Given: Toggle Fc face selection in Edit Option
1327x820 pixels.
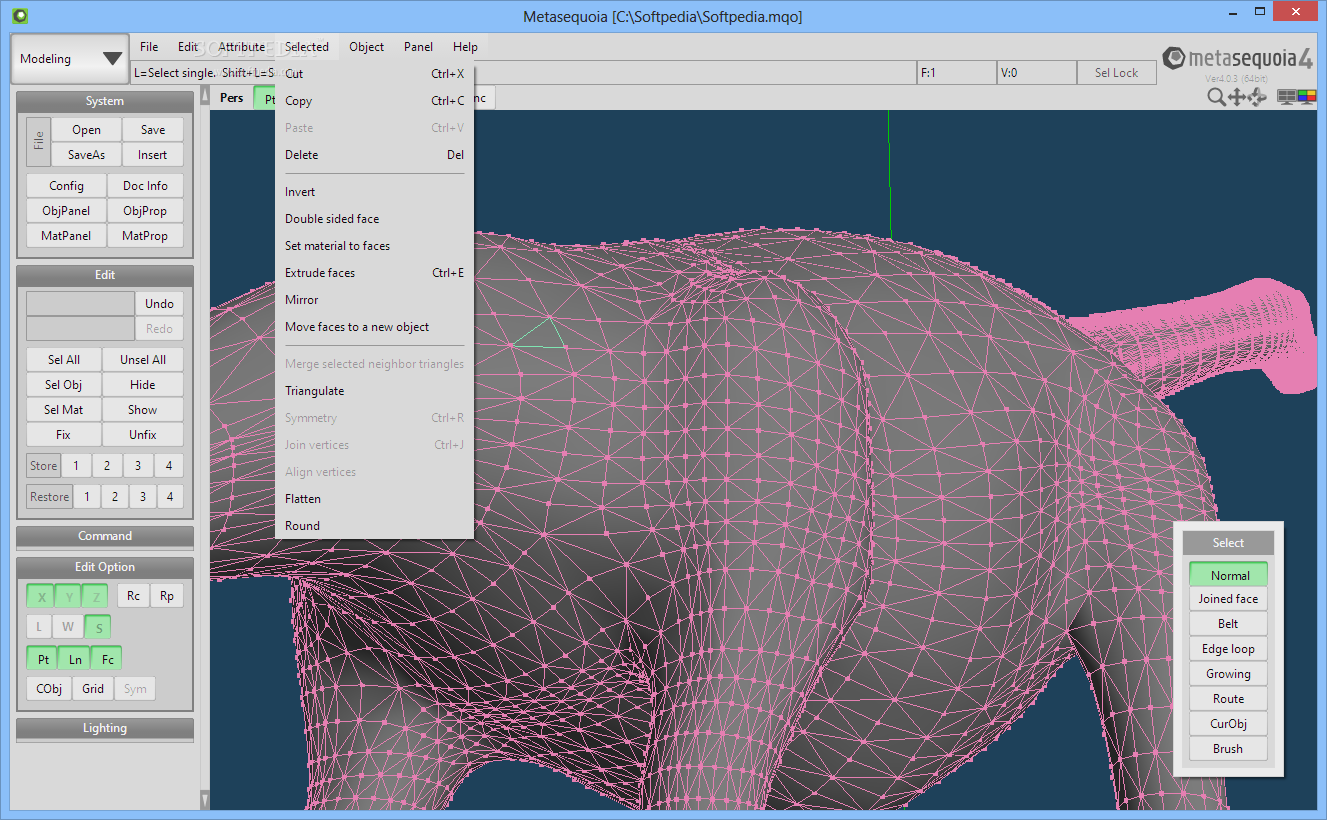Looking at the screenshot, I should coord(107,659).
